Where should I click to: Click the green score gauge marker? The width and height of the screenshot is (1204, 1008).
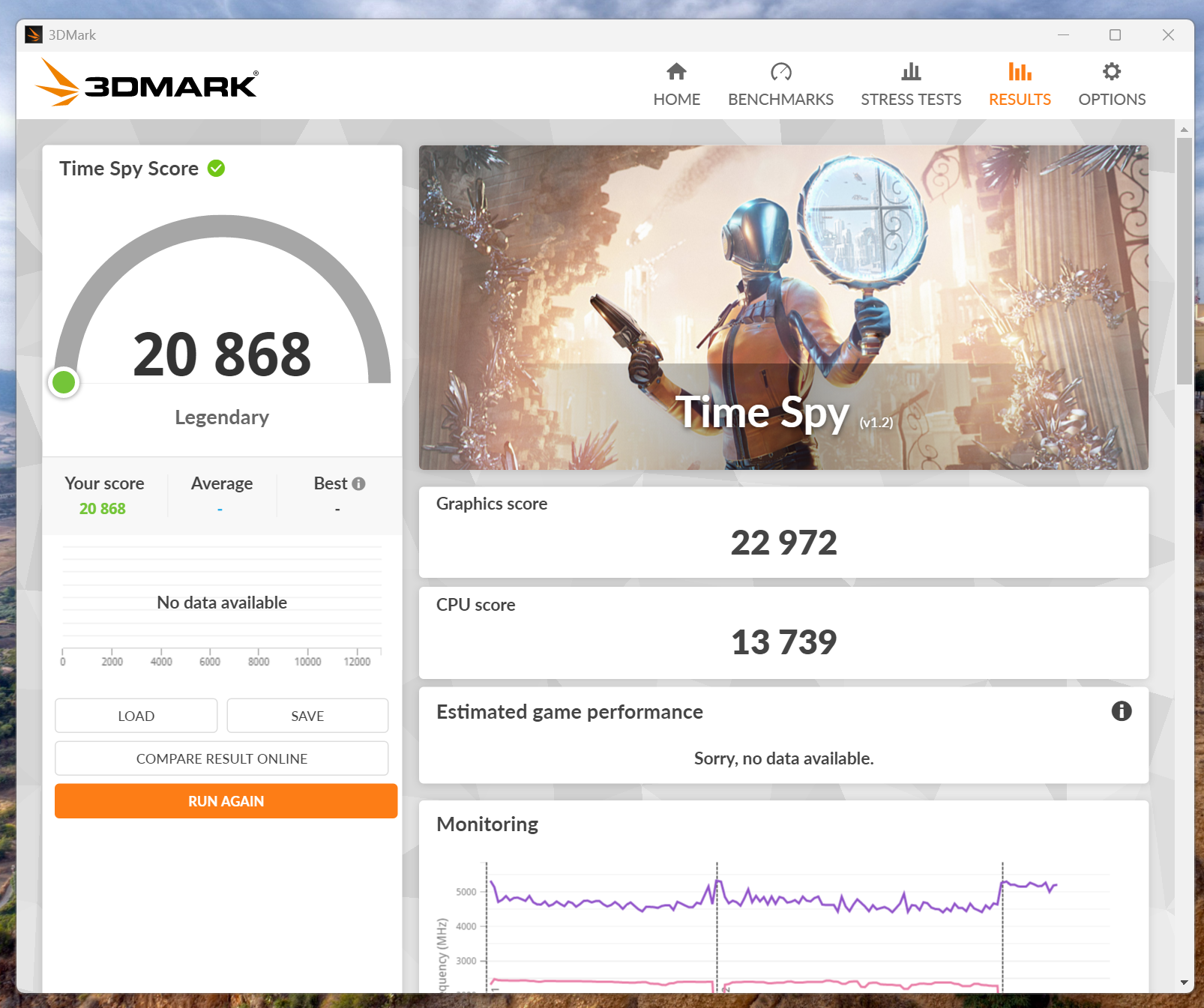pyautogui.click(x=64, y=382)
